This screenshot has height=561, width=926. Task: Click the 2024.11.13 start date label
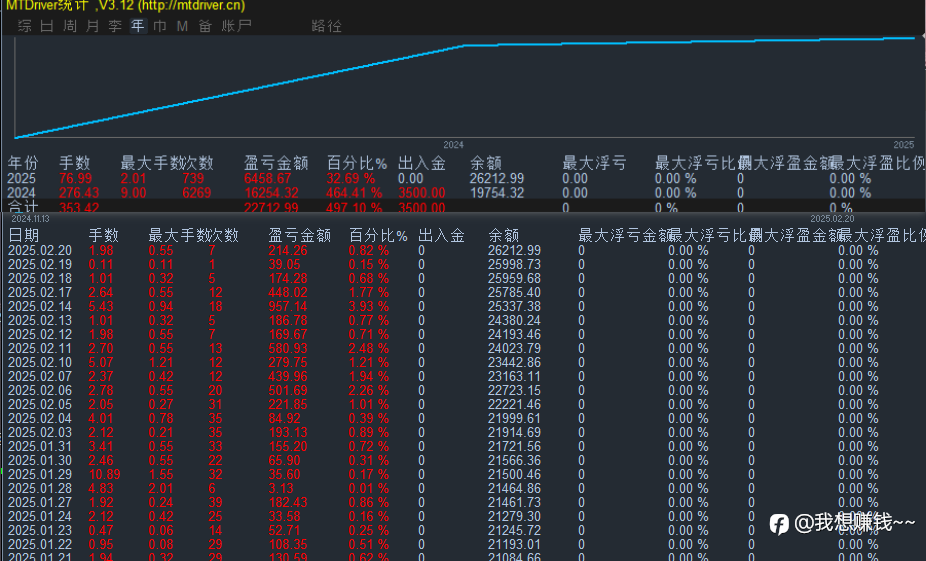[x=30, y=218]
